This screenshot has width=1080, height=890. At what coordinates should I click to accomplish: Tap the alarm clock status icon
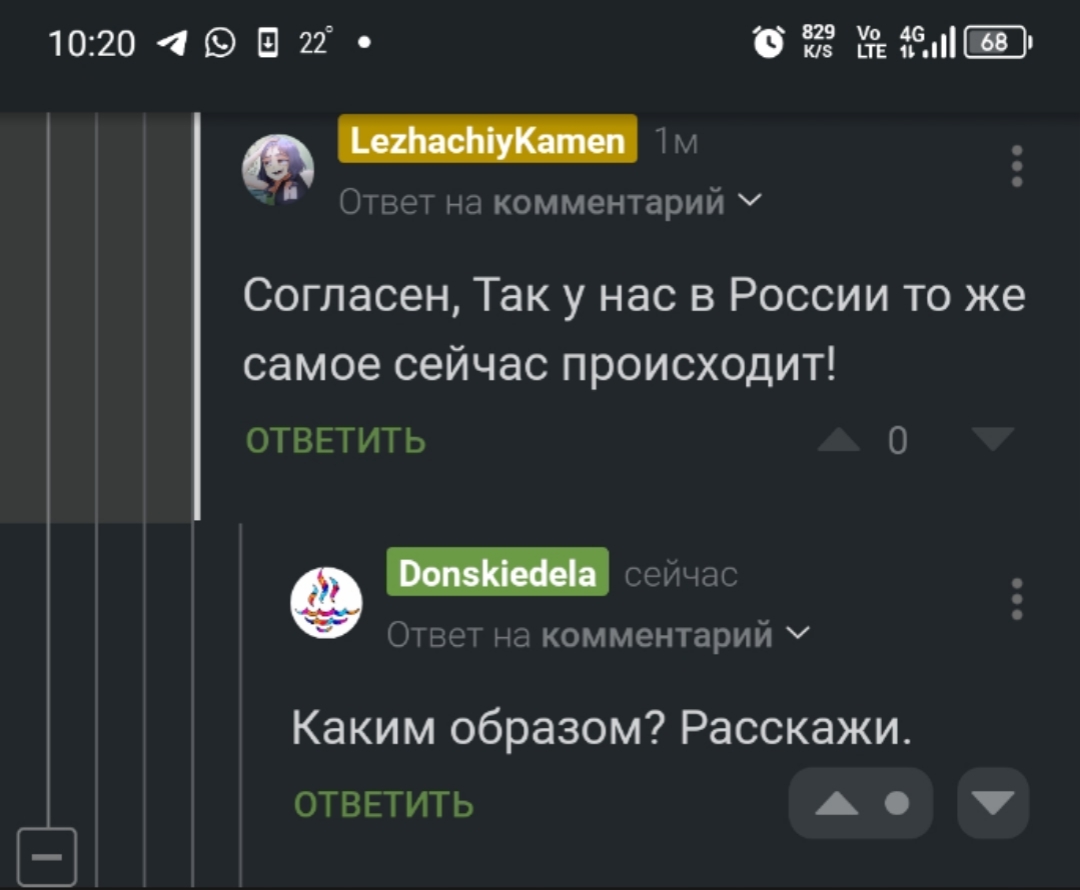768,42
